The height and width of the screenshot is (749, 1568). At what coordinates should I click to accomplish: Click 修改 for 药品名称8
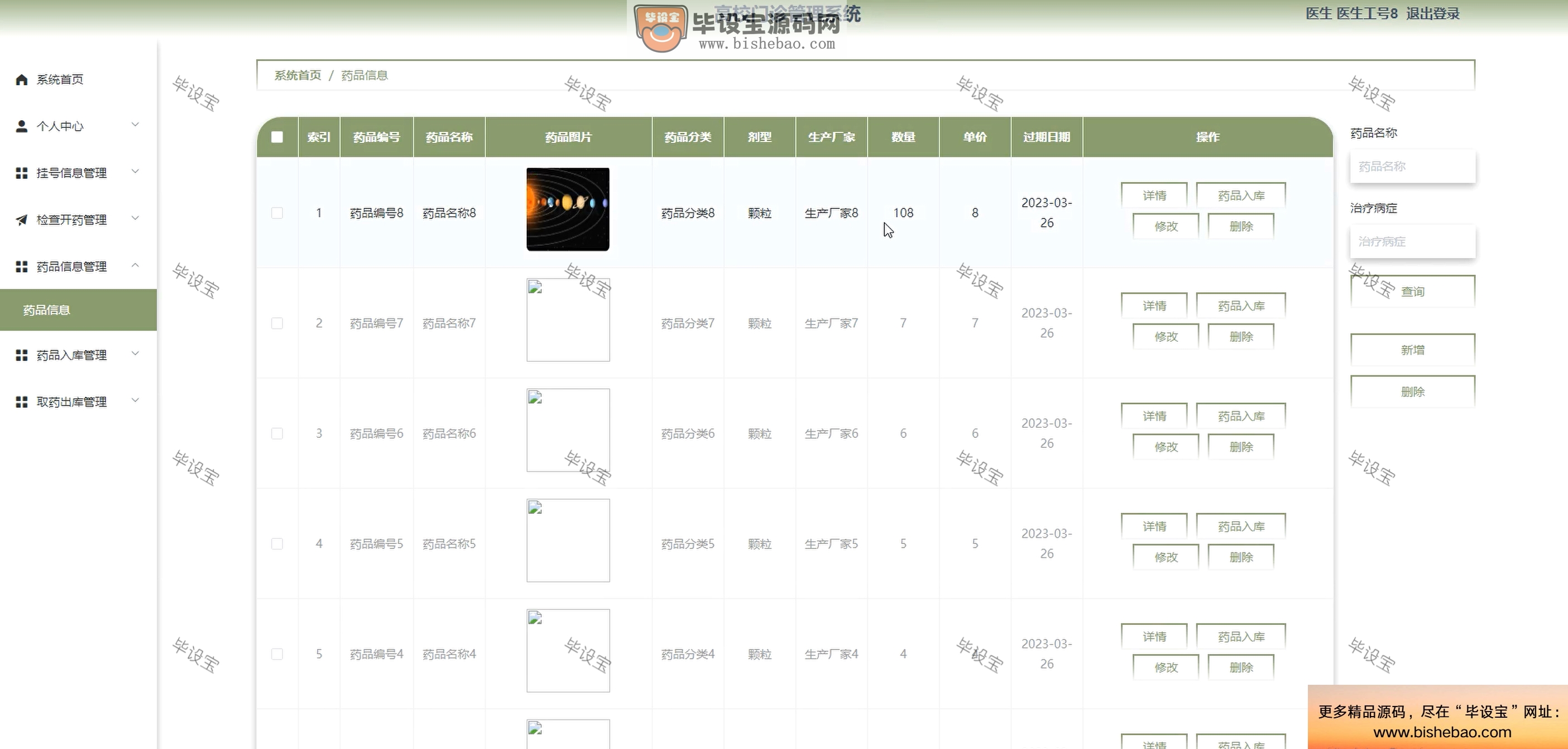pyautogui.click(x=1166, y=227)
